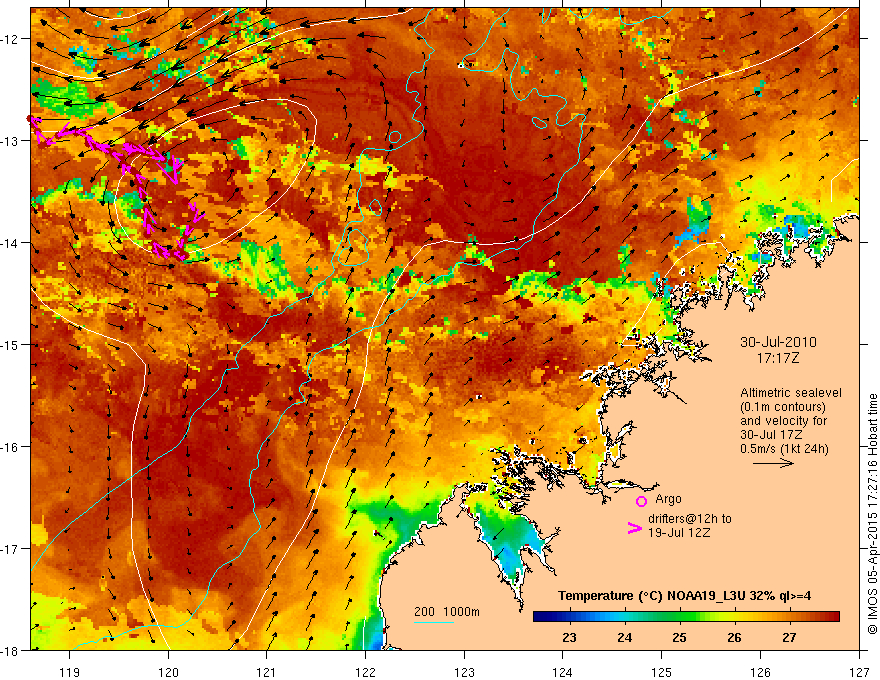Click the color bar tick label '23'
Viewport: 880px width, 680px height.
click(569, 637)
